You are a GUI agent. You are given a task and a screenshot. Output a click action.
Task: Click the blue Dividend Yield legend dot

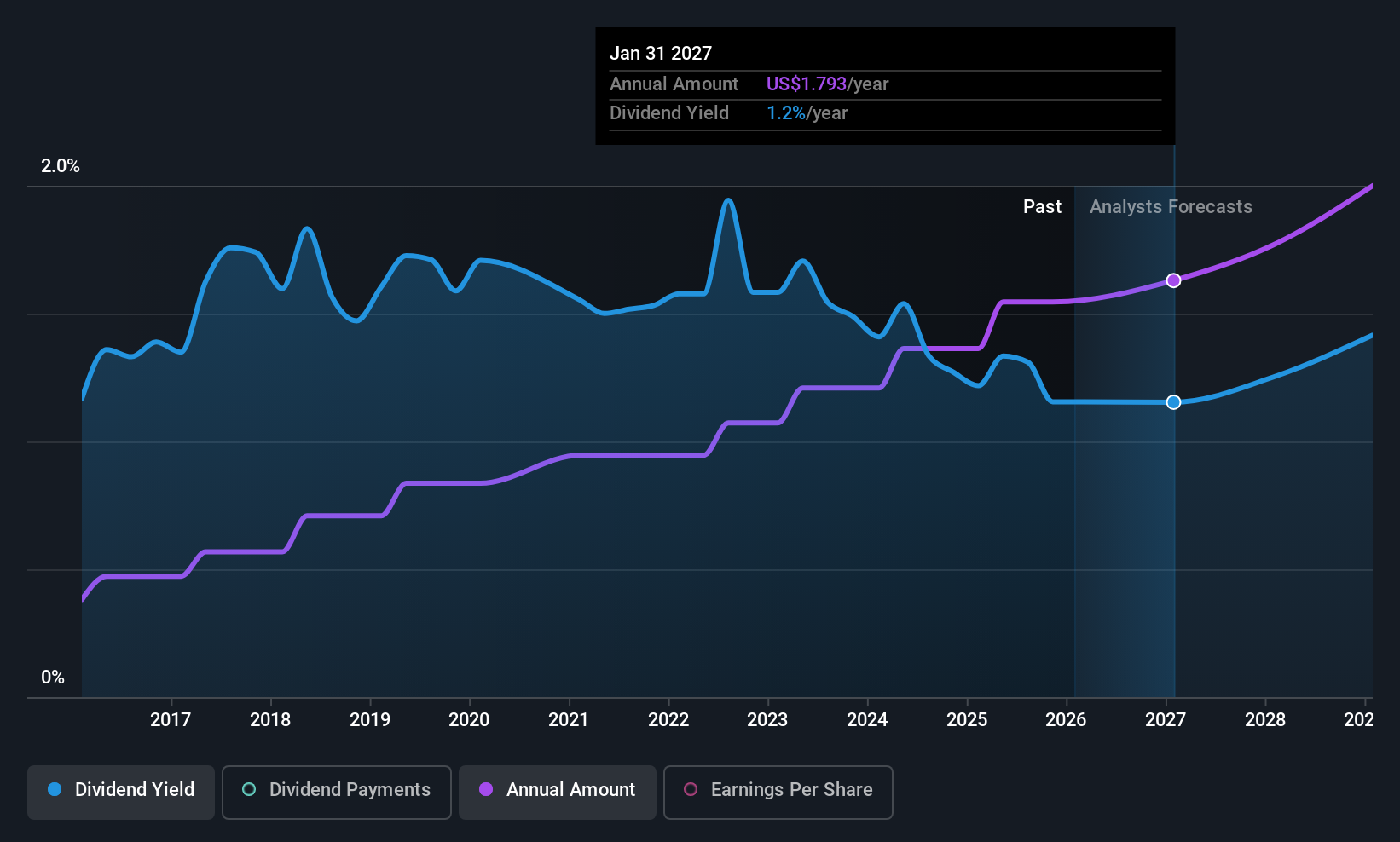(55, 789)
